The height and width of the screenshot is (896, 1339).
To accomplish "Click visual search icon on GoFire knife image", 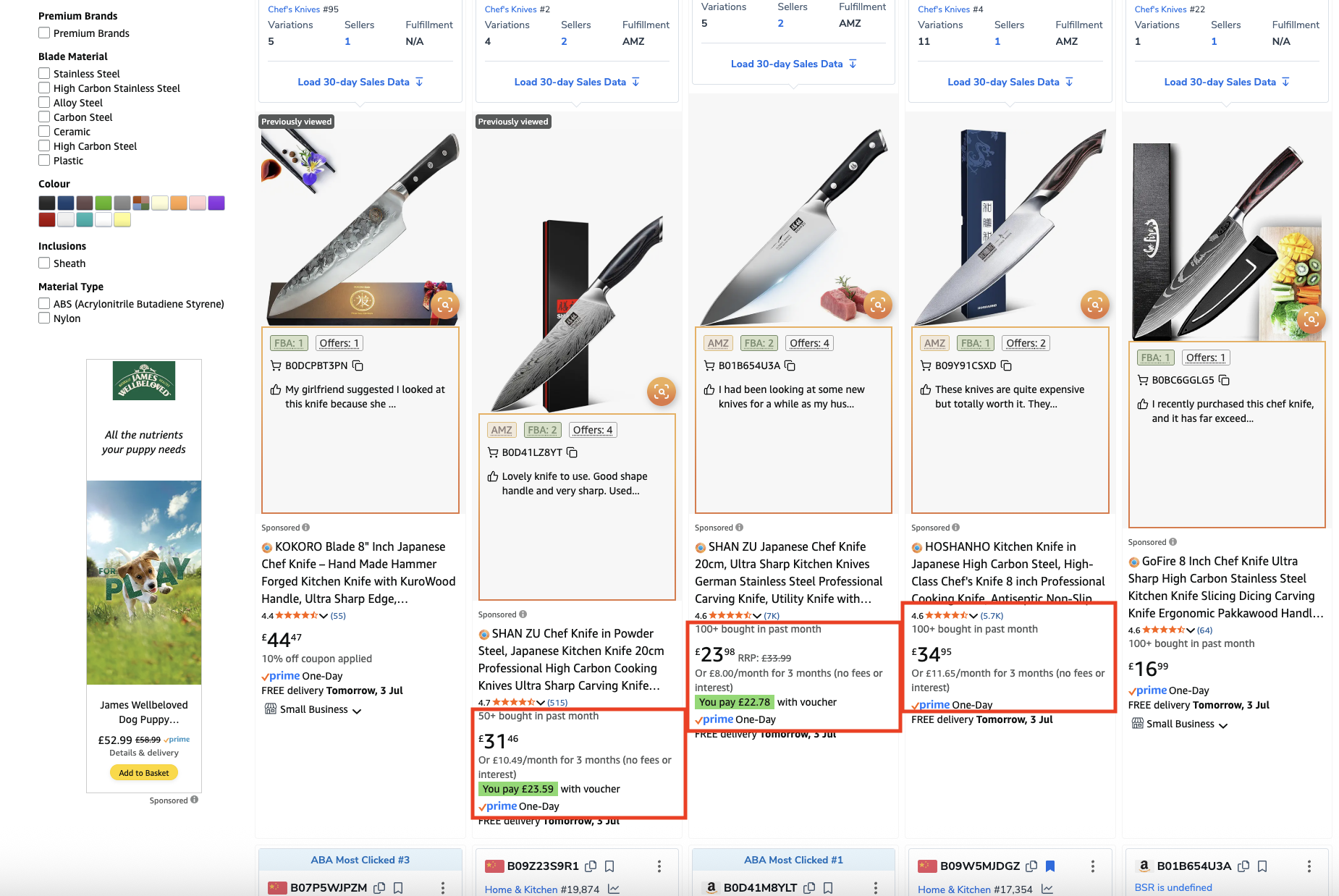I will [1311, 319].
